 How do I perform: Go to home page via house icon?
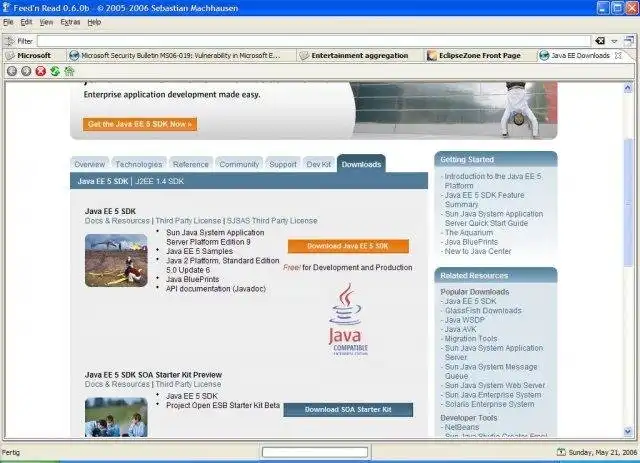click(x=69, y=71)
